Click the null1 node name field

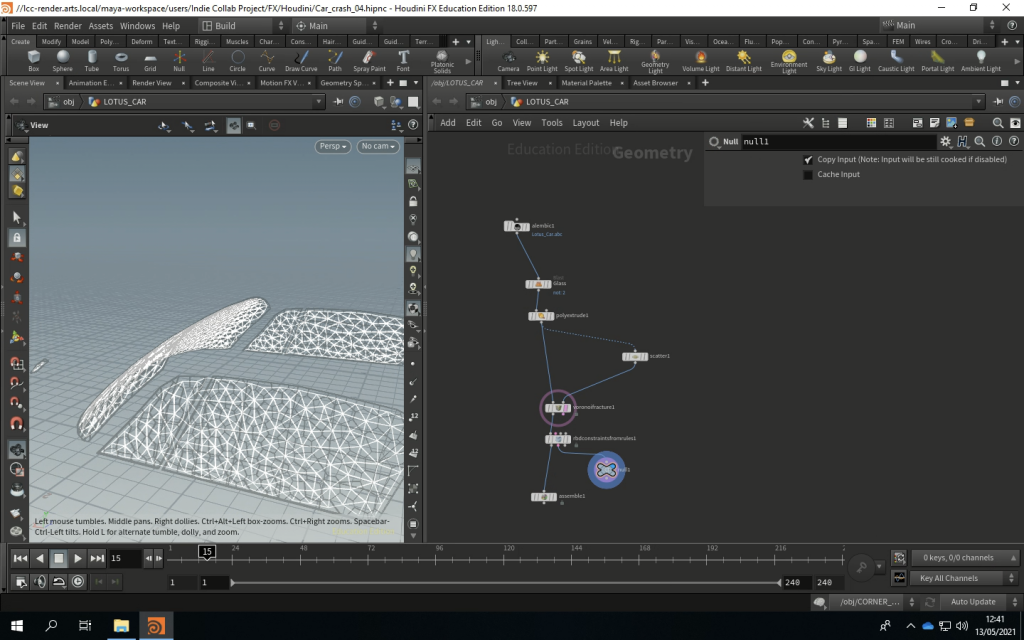tap(838, 142)
